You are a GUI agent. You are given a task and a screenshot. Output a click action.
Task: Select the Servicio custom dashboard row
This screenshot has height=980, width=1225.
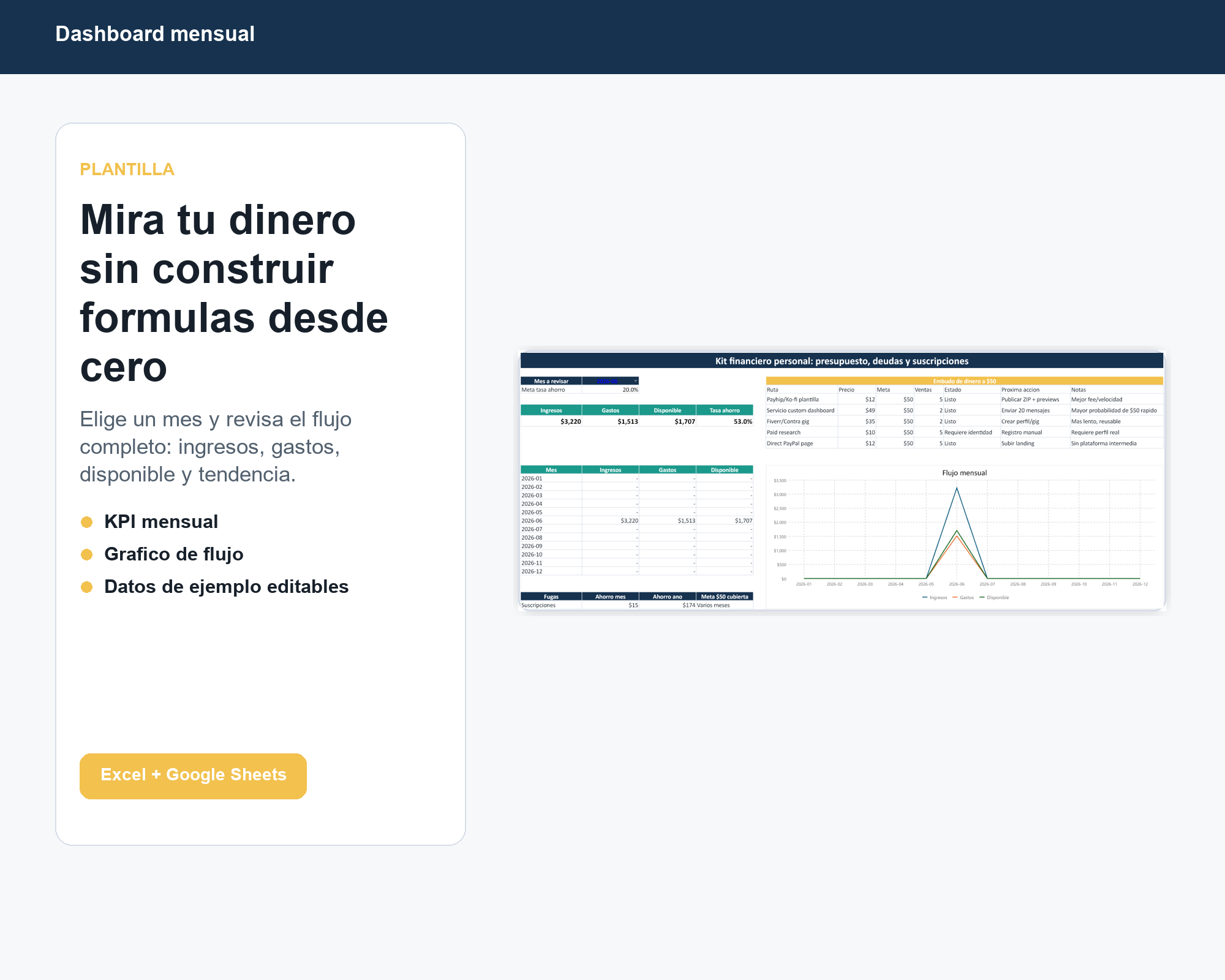[964, 410]
